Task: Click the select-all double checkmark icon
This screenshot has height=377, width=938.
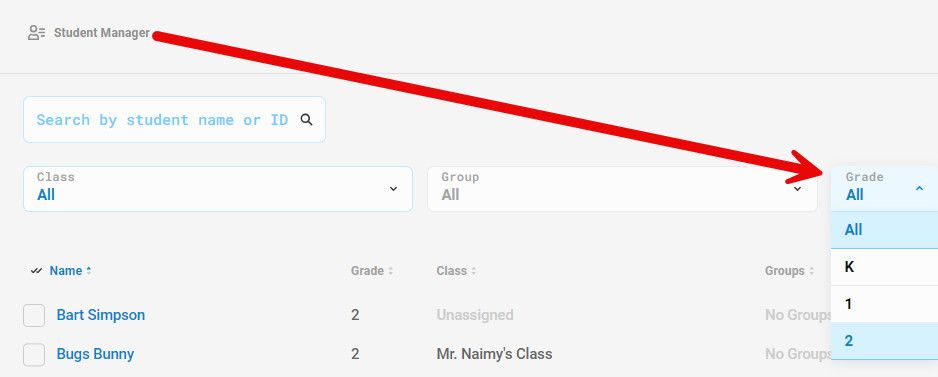Action: [x=36, y=271]
